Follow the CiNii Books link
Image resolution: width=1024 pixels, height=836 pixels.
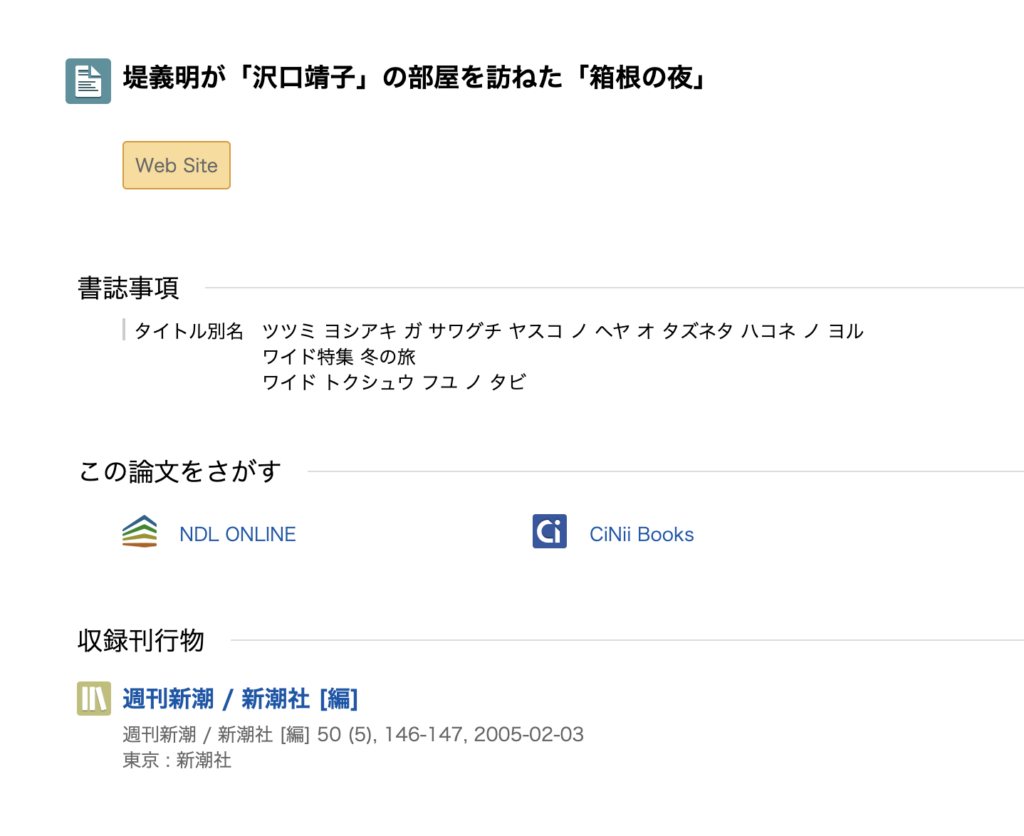[x=641, y=534]
